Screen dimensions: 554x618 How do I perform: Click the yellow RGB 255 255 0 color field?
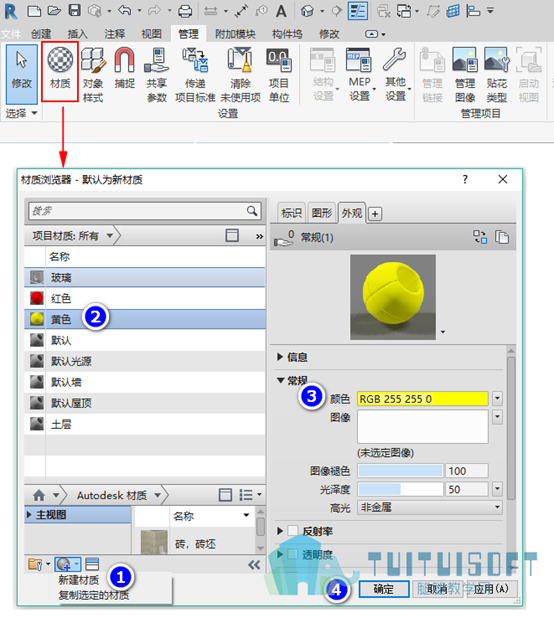point(422,399)
